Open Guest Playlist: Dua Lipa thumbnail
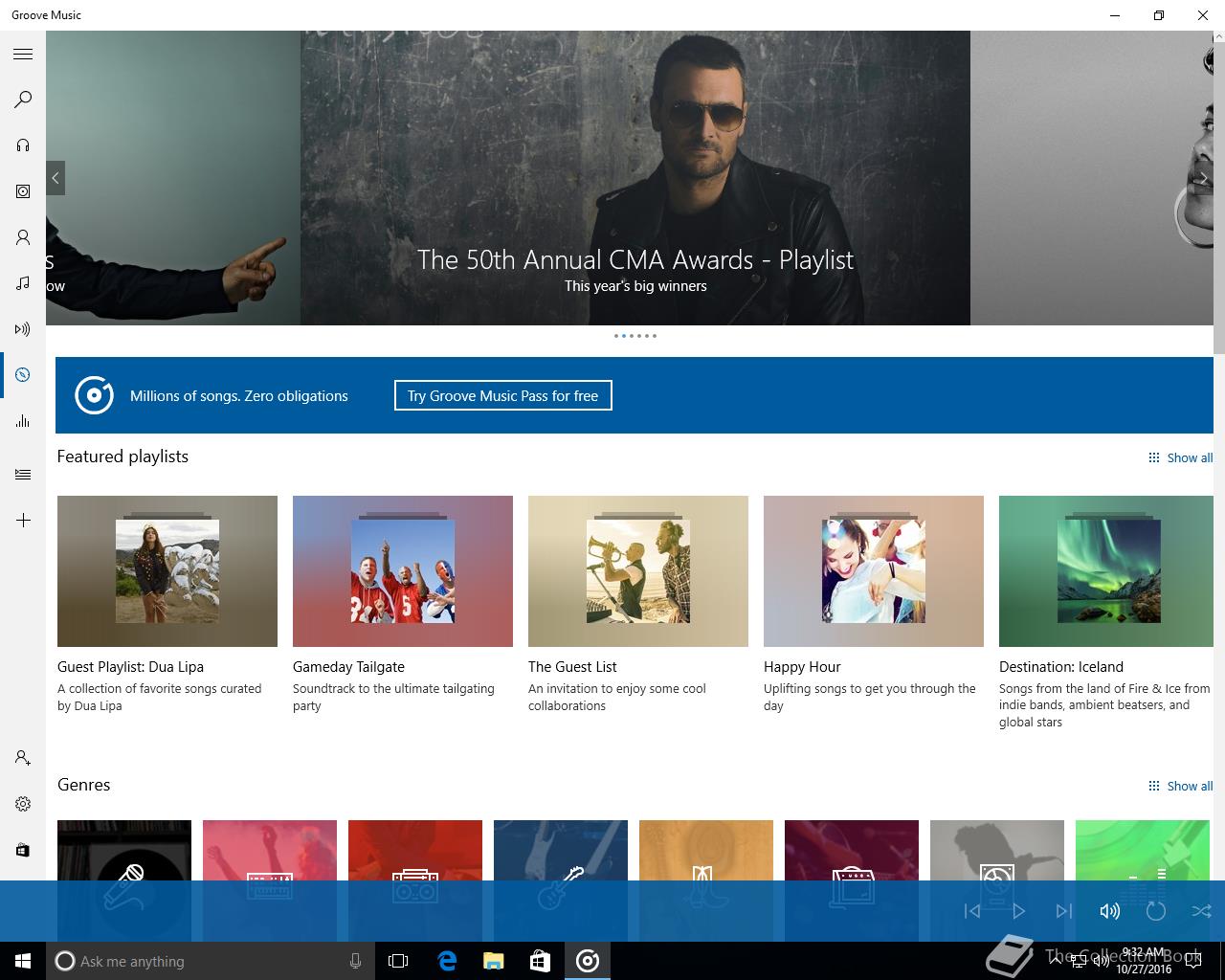1225x980 pixels. pyautogui.click(x=167, y=571)
